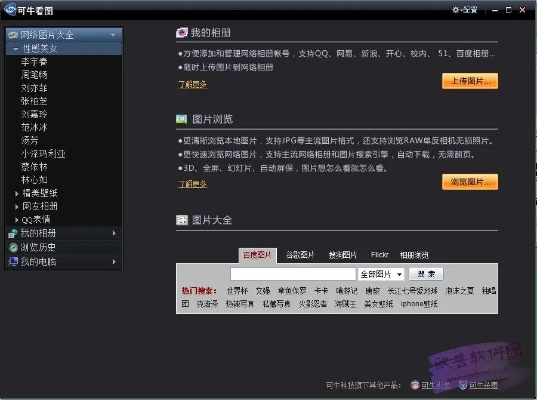This screenshot has width=537, height=400.
Task: Switch to the 百度图片 tab
Action: pos(257,255)
